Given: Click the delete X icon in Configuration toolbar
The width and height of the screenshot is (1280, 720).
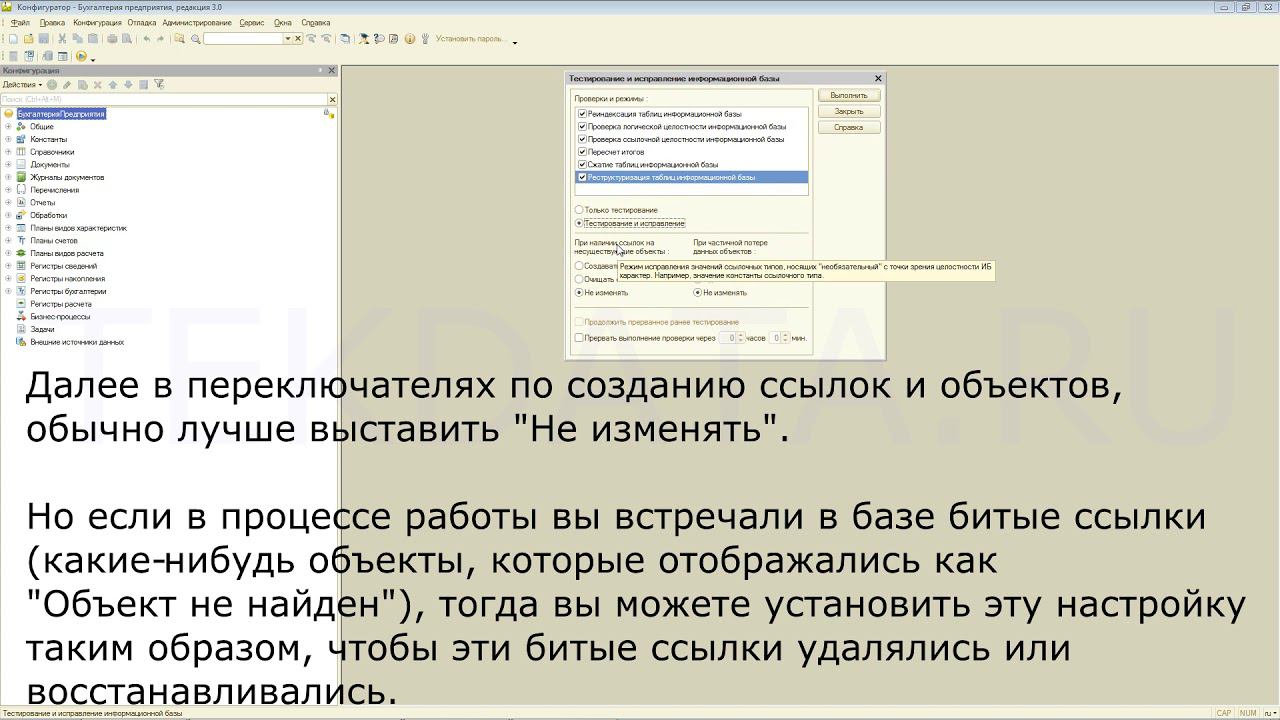Looking at the screenshot, I should tap(98, 85).
